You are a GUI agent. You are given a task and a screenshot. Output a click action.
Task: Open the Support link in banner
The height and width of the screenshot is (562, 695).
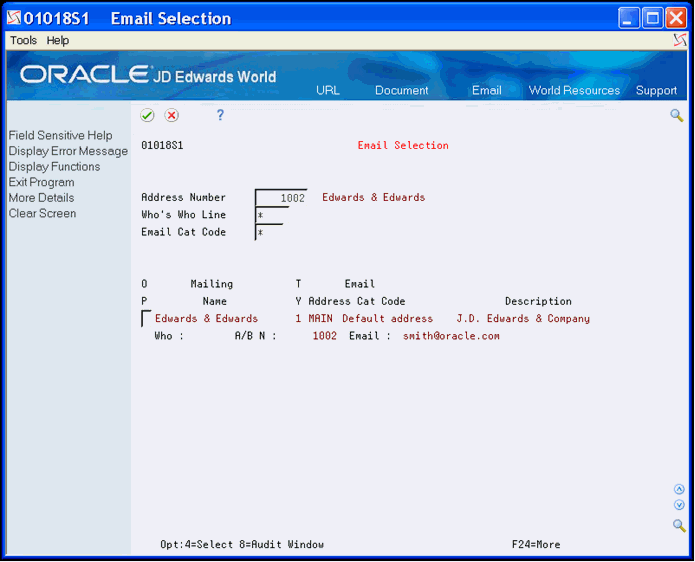click(656, 90)
